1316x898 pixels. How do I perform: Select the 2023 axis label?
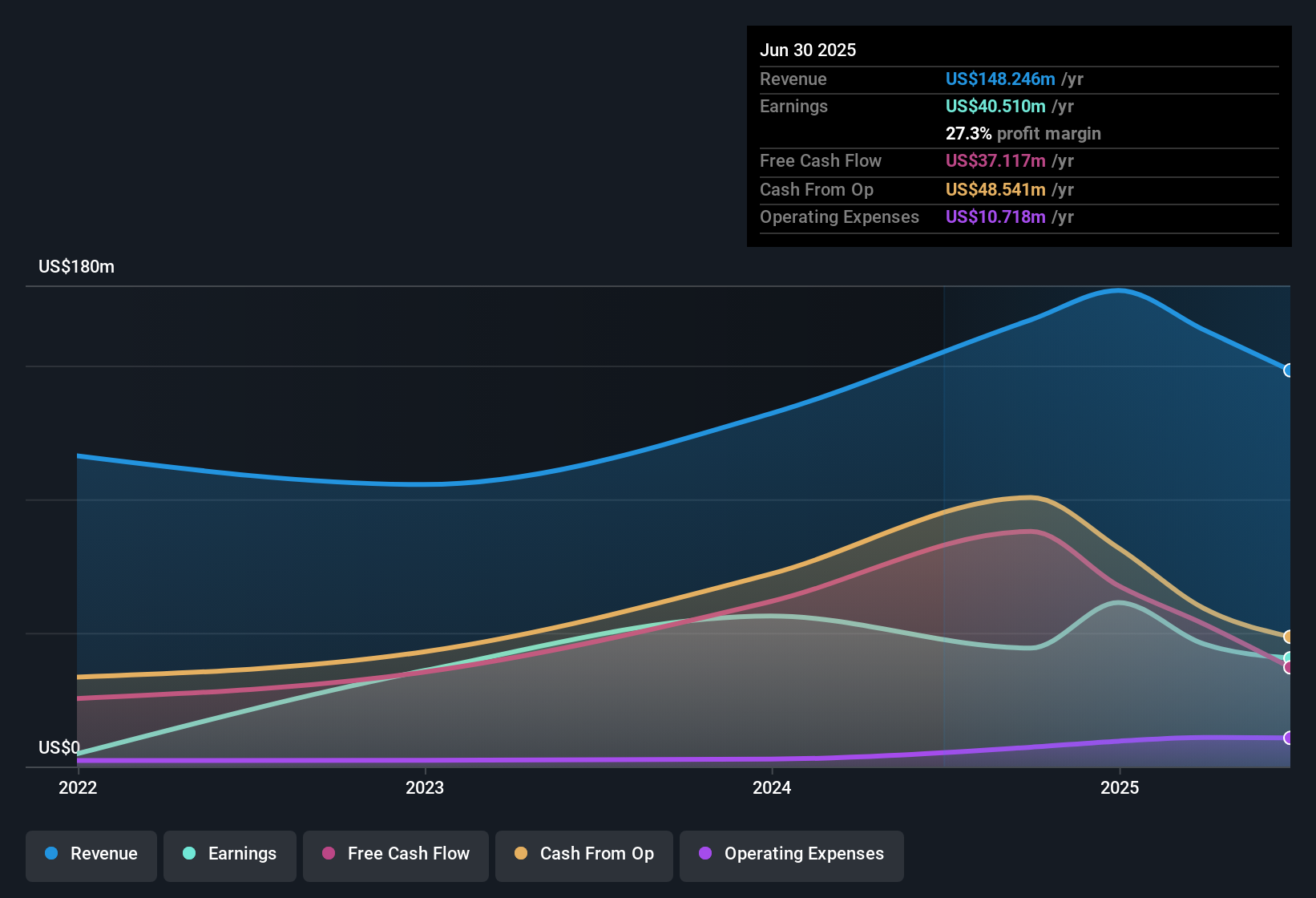coord(426,787)
